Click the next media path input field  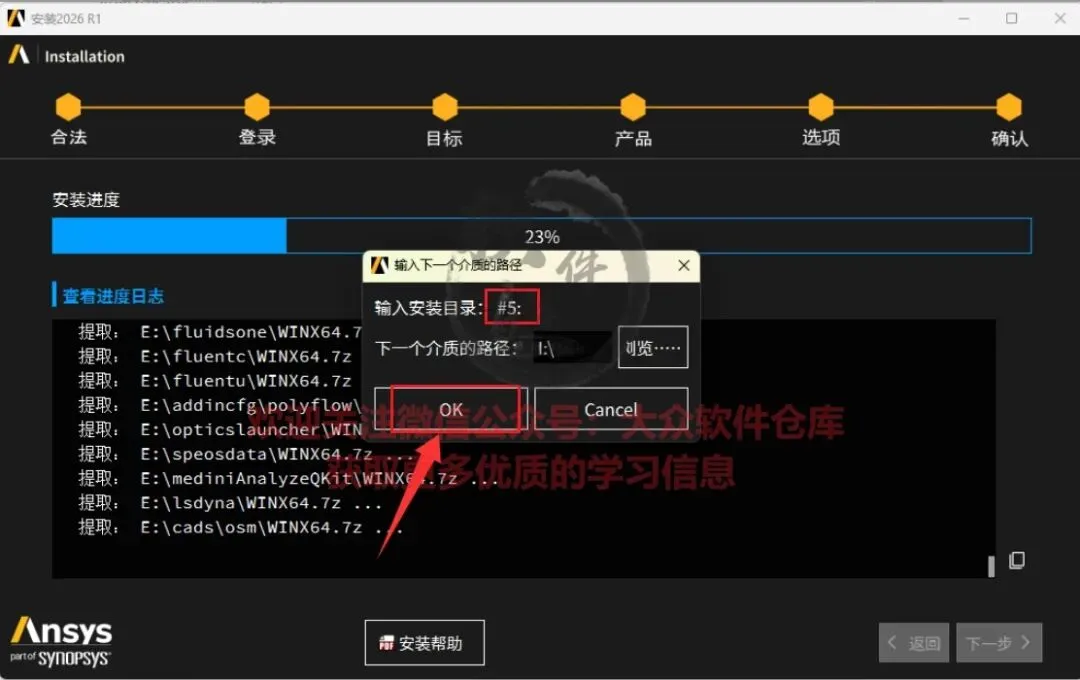[572, 348]
